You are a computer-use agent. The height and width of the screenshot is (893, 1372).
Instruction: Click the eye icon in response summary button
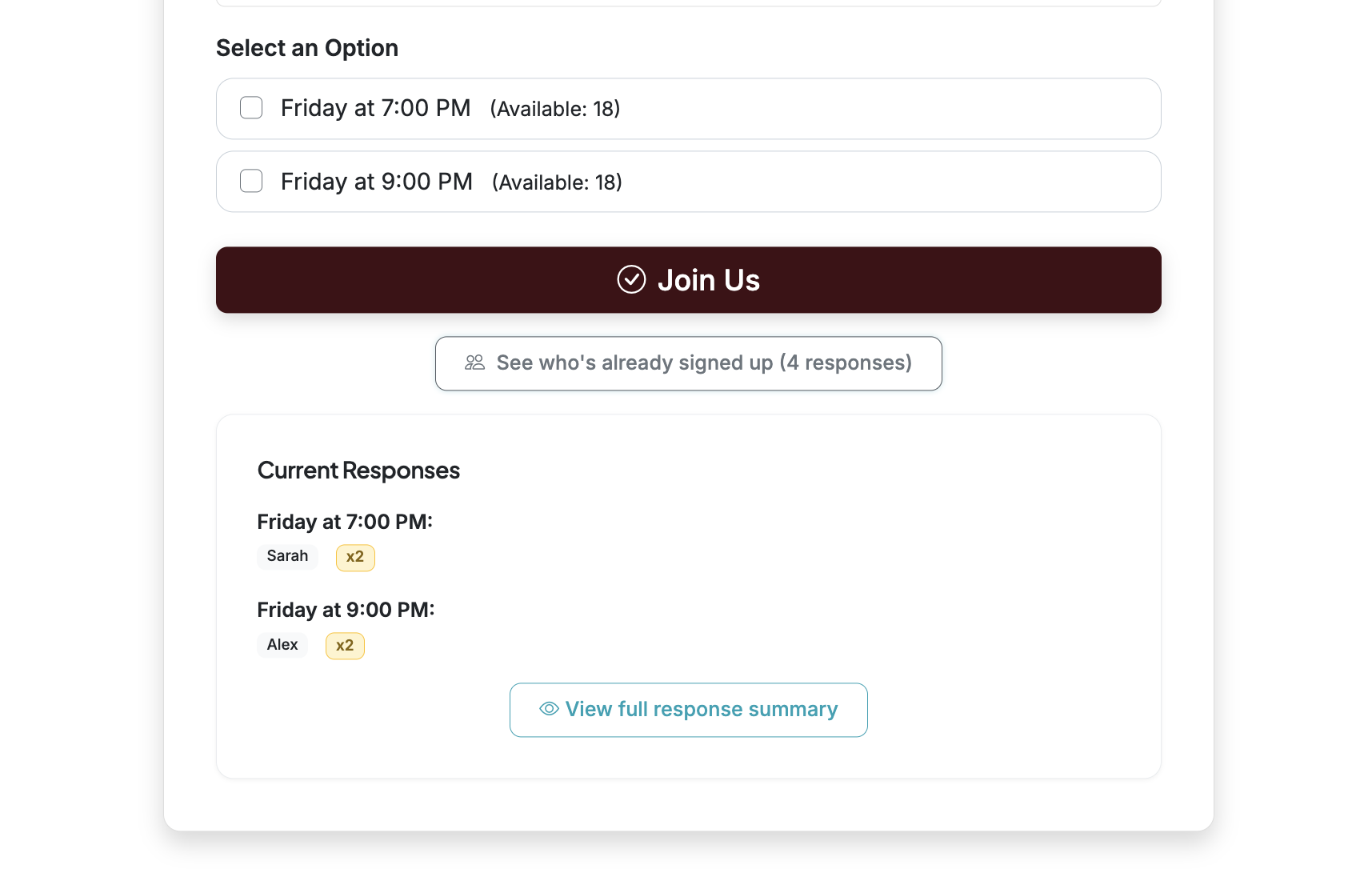[x=547, y=710]
